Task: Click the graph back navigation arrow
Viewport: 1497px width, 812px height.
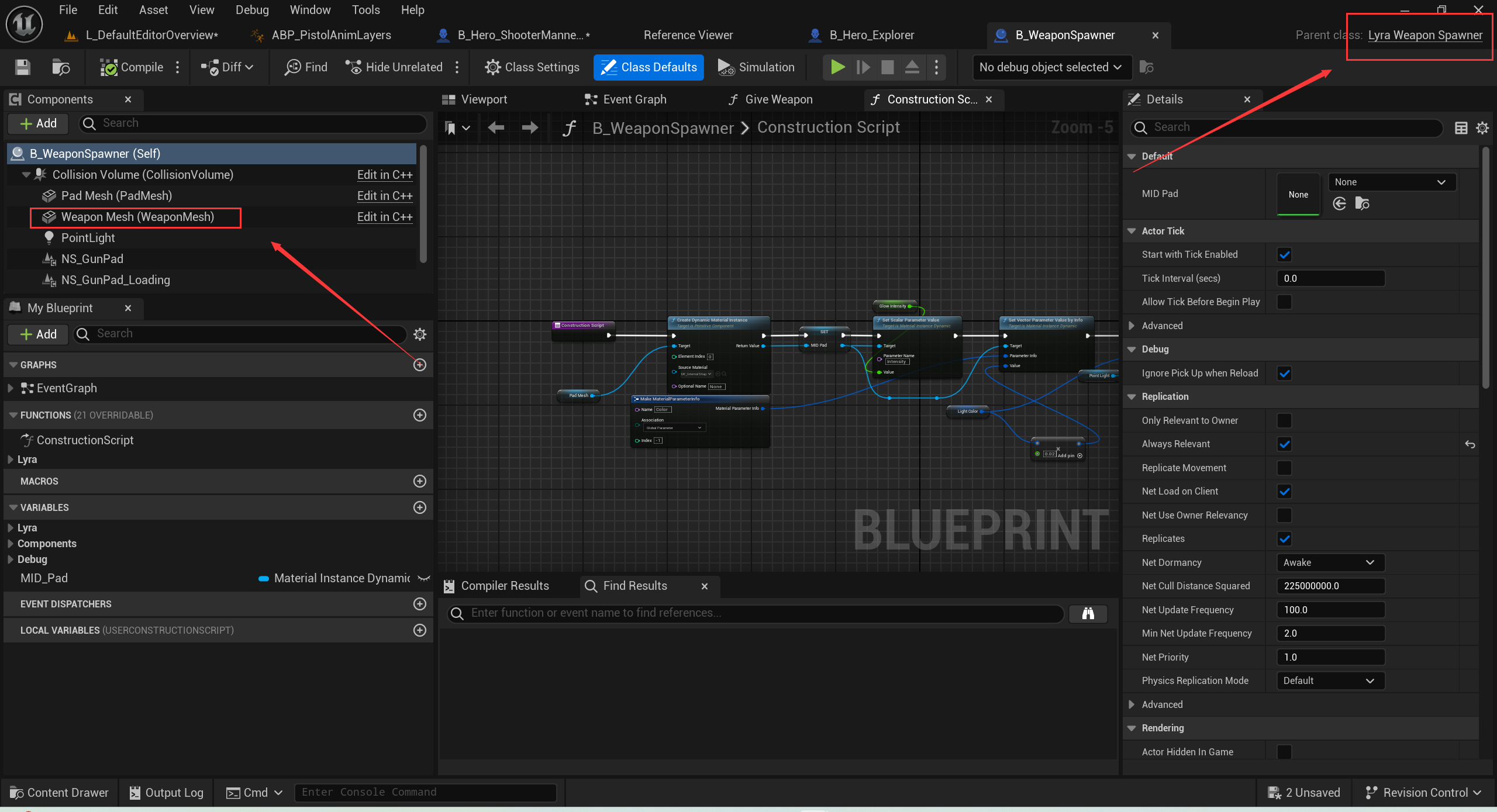Action: point(496,127)
